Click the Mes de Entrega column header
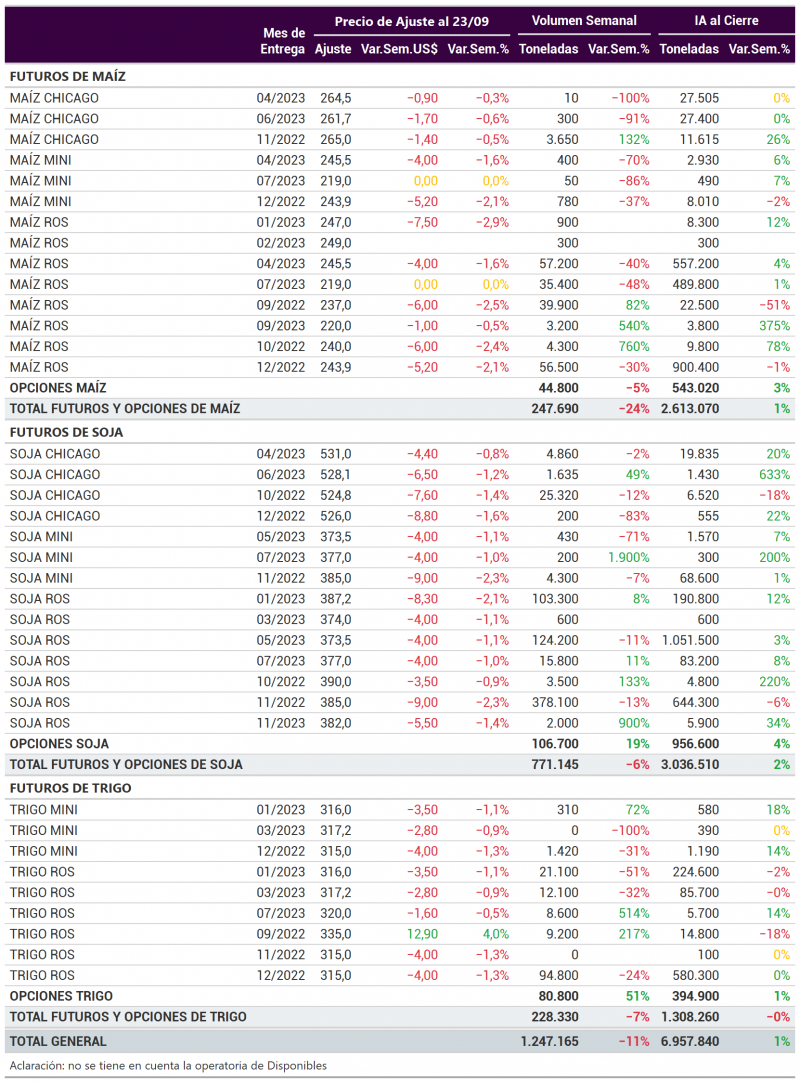 click(x=282, y=41)
